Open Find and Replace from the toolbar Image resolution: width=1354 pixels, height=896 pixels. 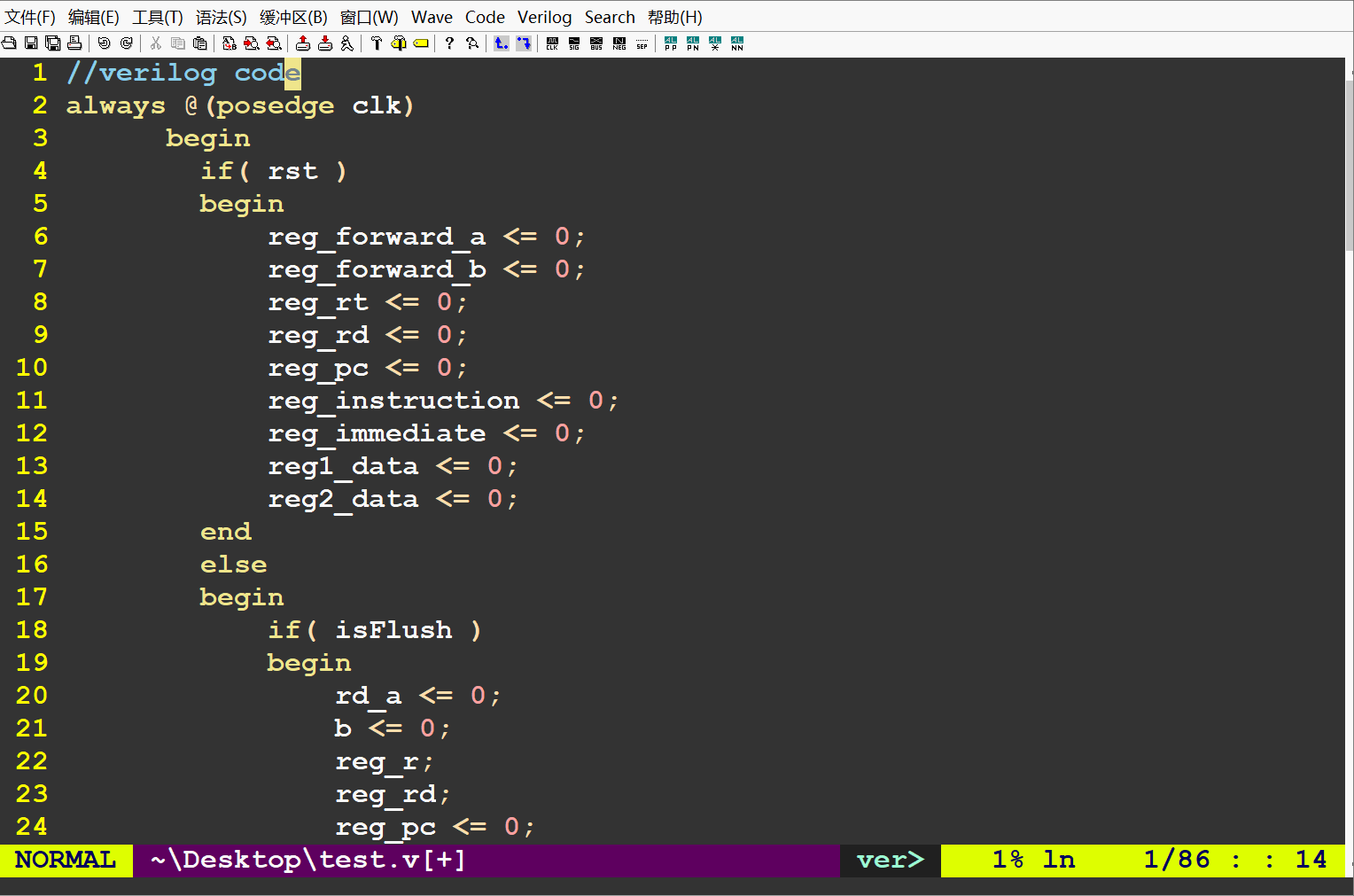click(x=230, y=43)
